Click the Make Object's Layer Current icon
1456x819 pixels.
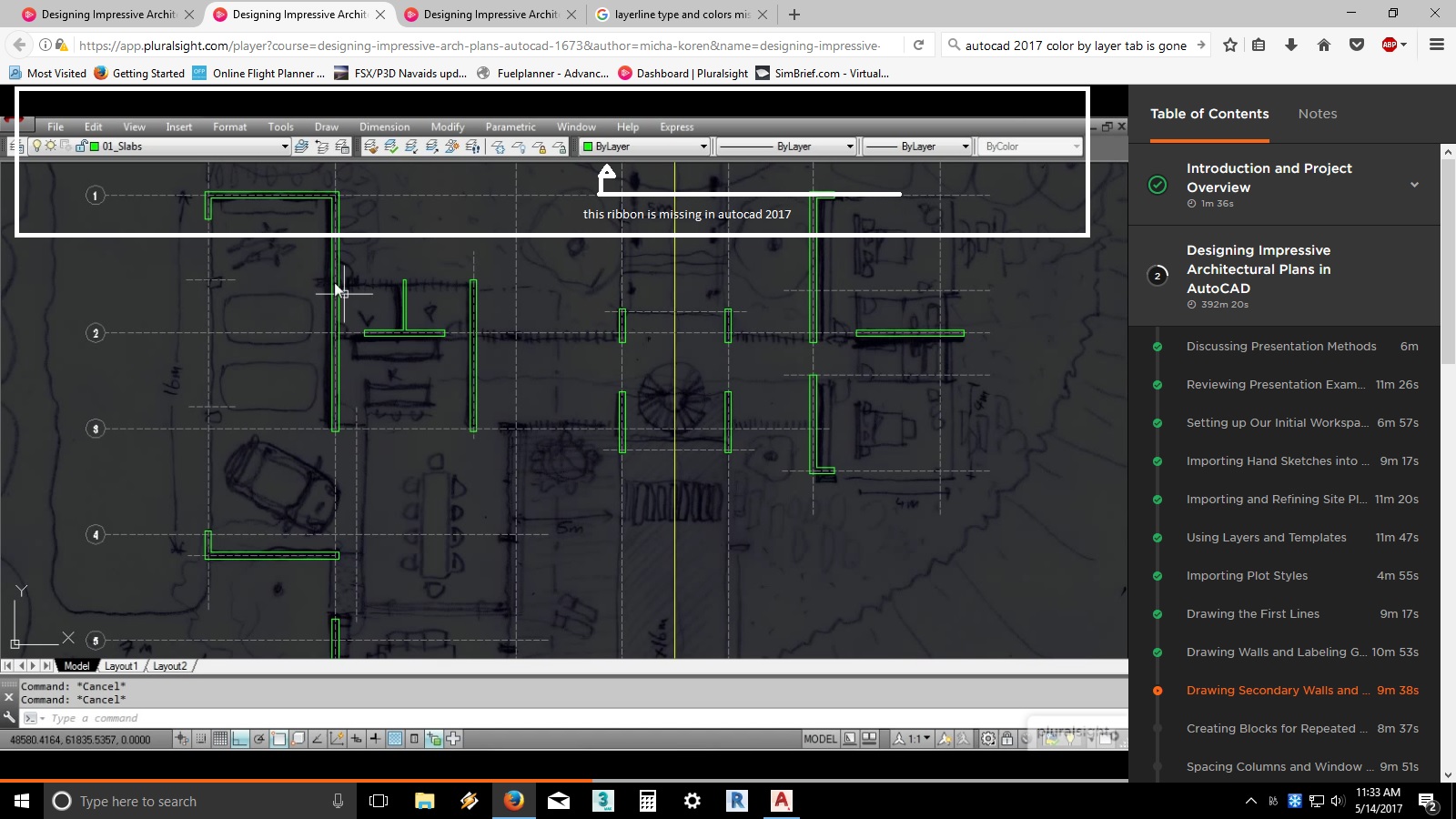tap(301, 146)
